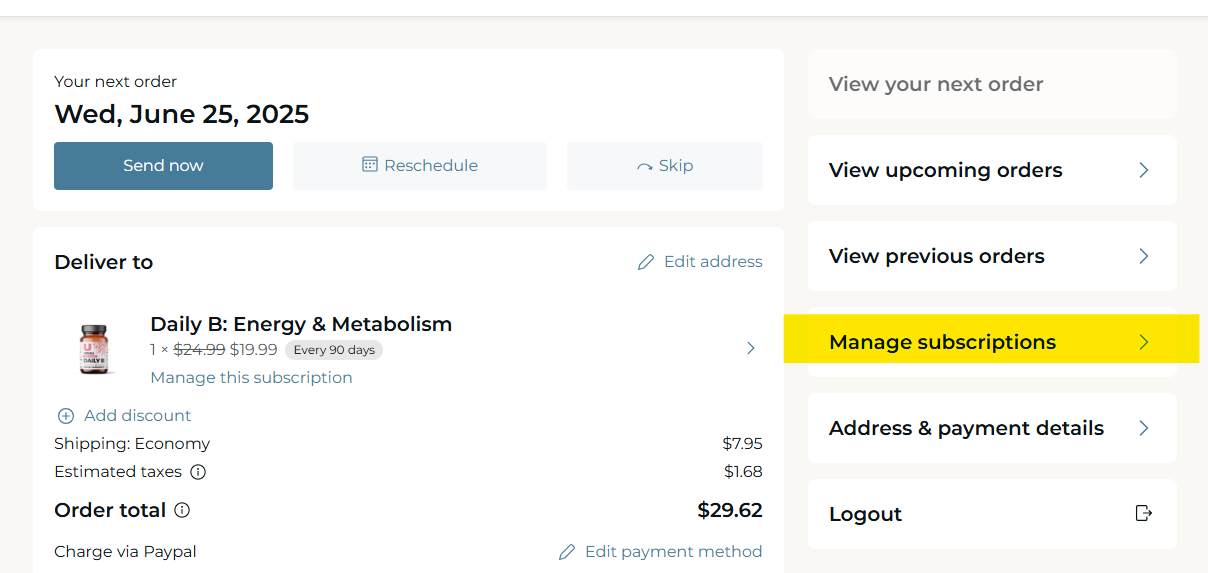This screenshot has height=573, width=1208.
Task: Open View previous orders chevron
Action: click(1144, 256)
